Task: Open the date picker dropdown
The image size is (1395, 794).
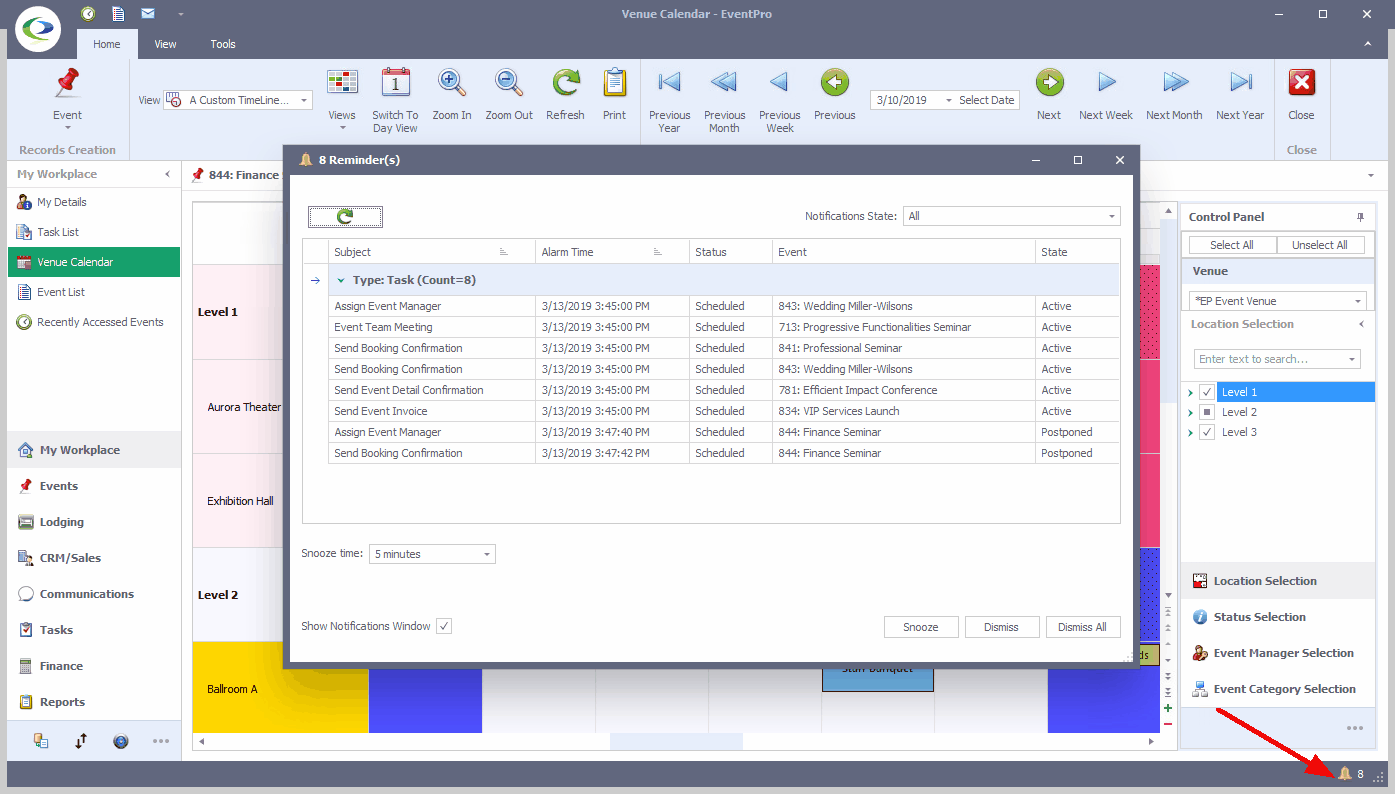Action: 948,100
